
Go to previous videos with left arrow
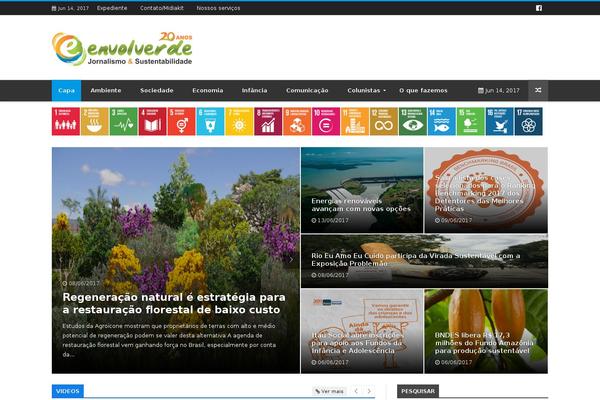point(356,391)
